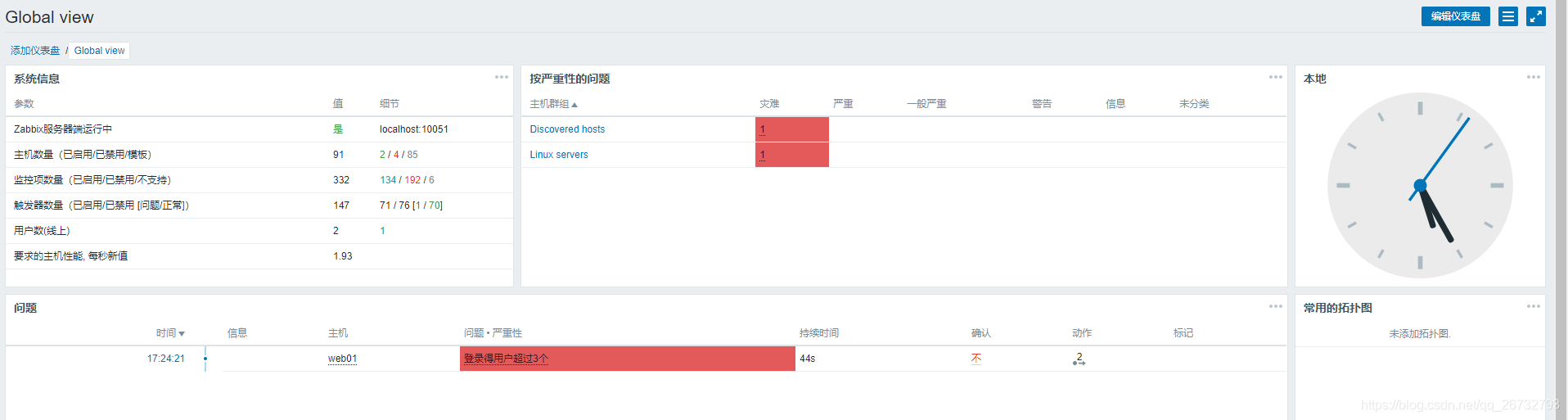The height and width of the screenshot is (420, 1568).
Task: Click the 71 / 76 [1 / 70] trigger details
Action: pos(411,205)
